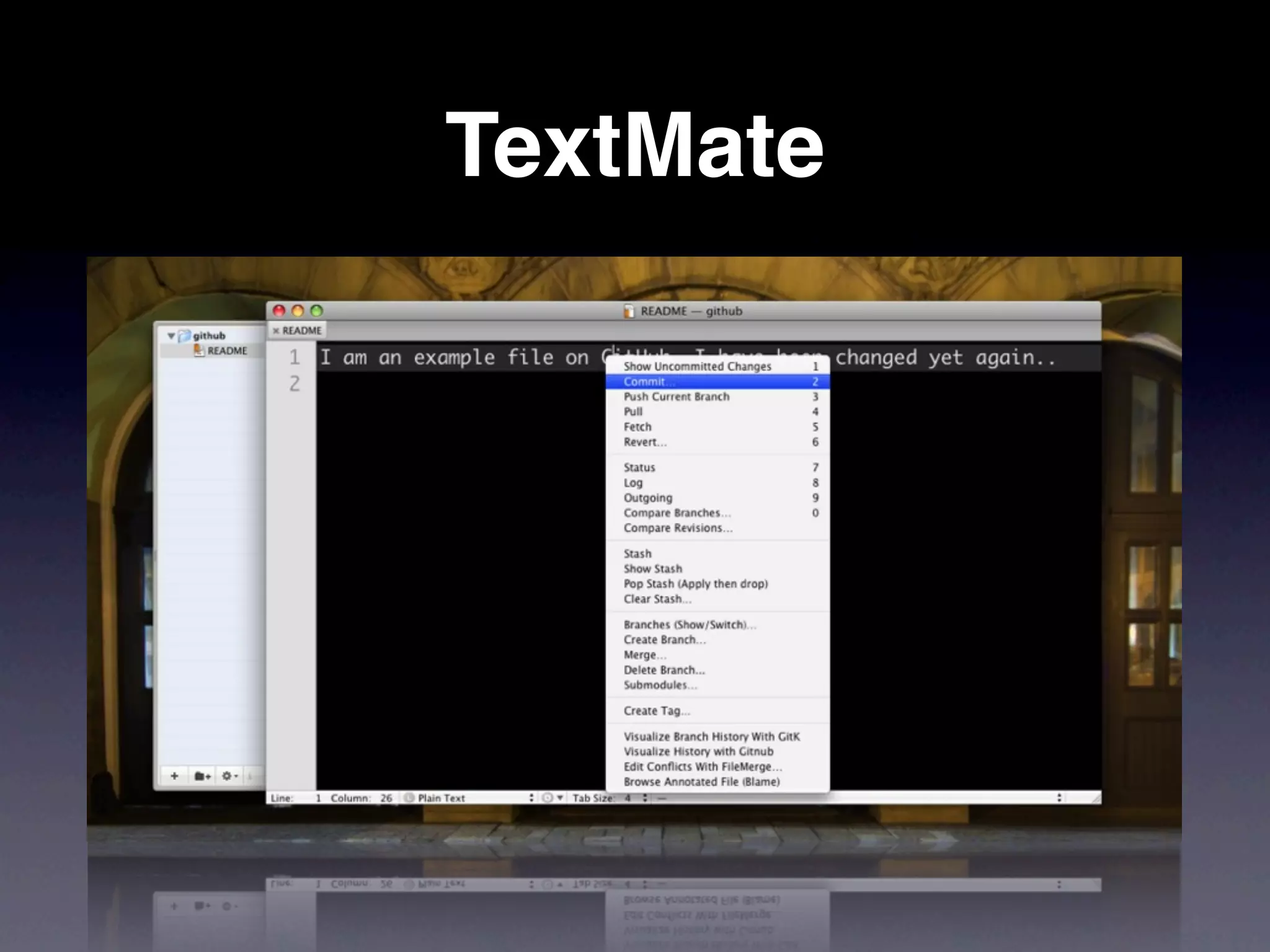Select Compare Revisions… entry
The image size is (1270, 952).
(x=717, y=528)
